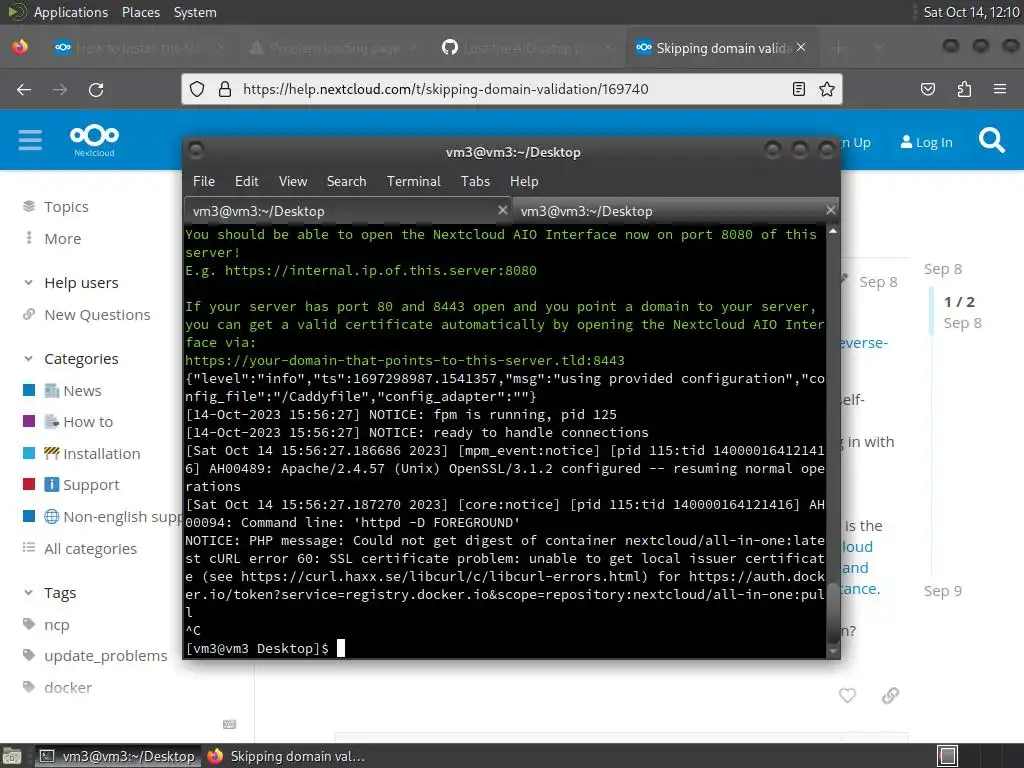Open the Terminal menu
1024x768 pixels.
click(x=413, y=181)
